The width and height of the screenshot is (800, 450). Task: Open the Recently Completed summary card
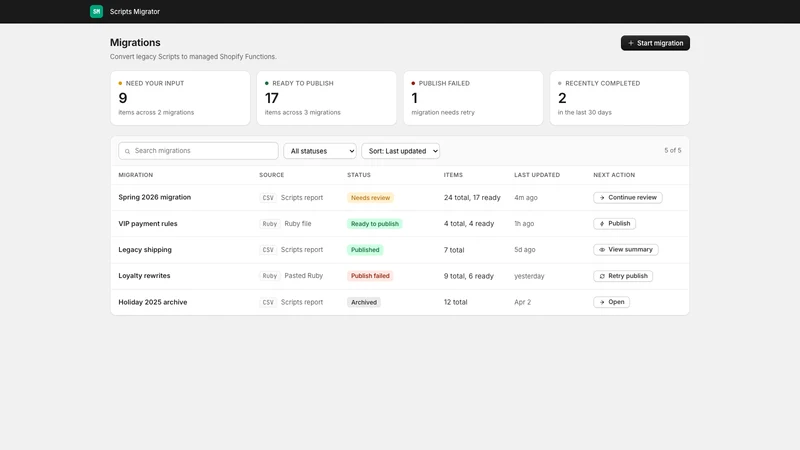619,98
